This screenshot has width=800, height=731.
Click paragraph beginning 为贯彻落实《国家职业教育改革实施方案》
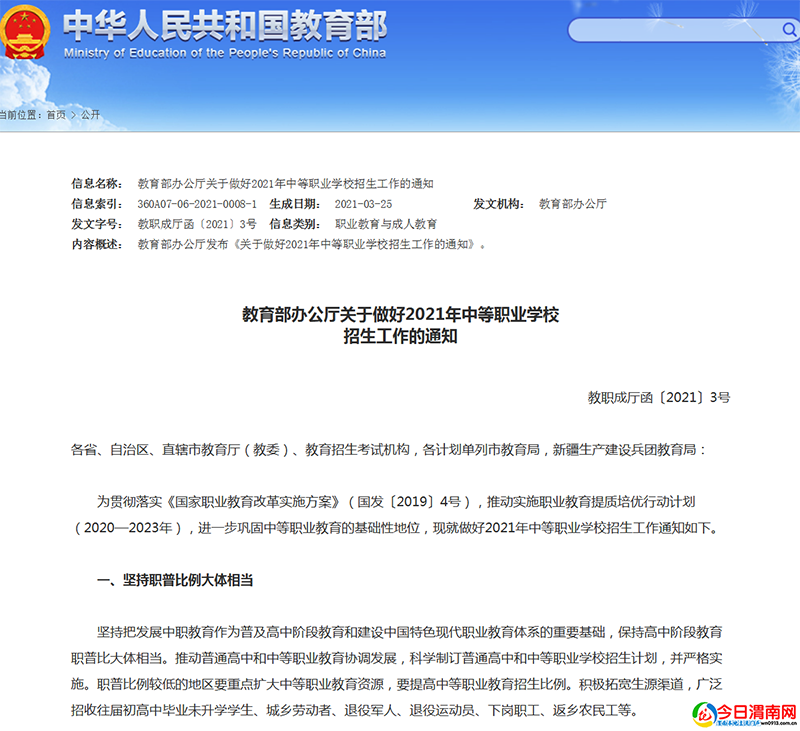click(x=396, y=515)
